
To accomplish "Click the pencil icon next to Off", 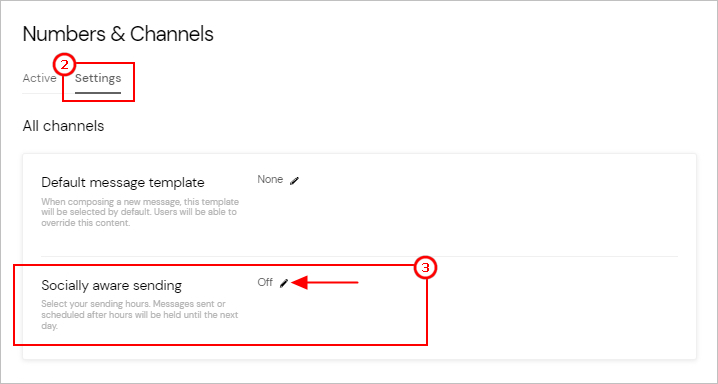I will click(284, 283).
